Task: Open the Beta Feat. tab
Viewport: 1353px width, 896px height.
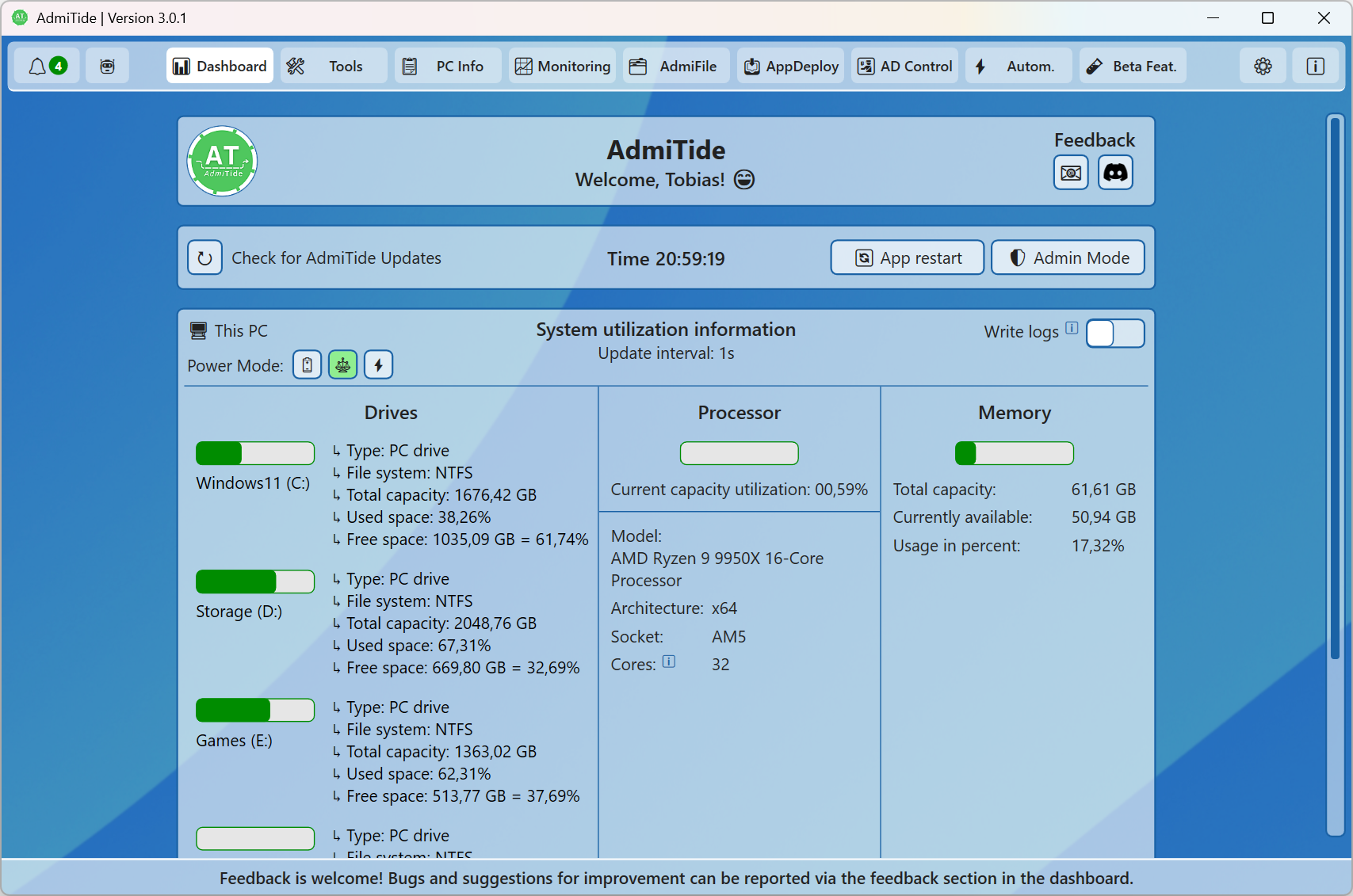Action: tap(1133, 67)
